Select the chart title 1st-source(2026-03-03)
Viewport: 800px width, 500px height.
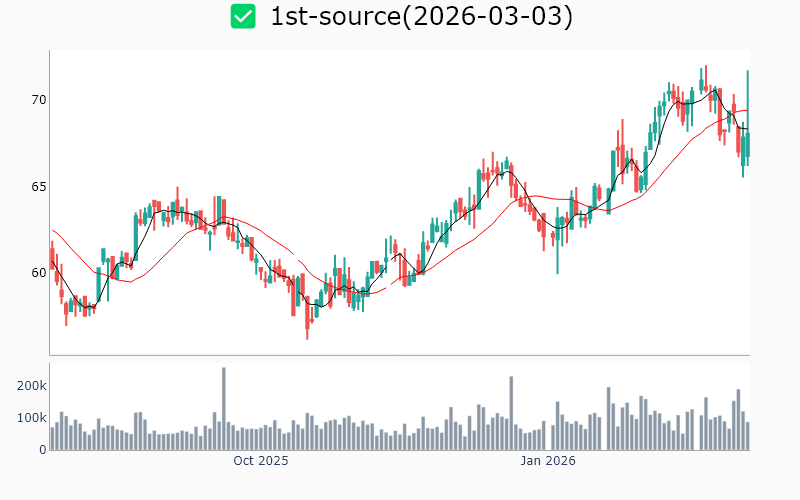[x=421, y=17]
